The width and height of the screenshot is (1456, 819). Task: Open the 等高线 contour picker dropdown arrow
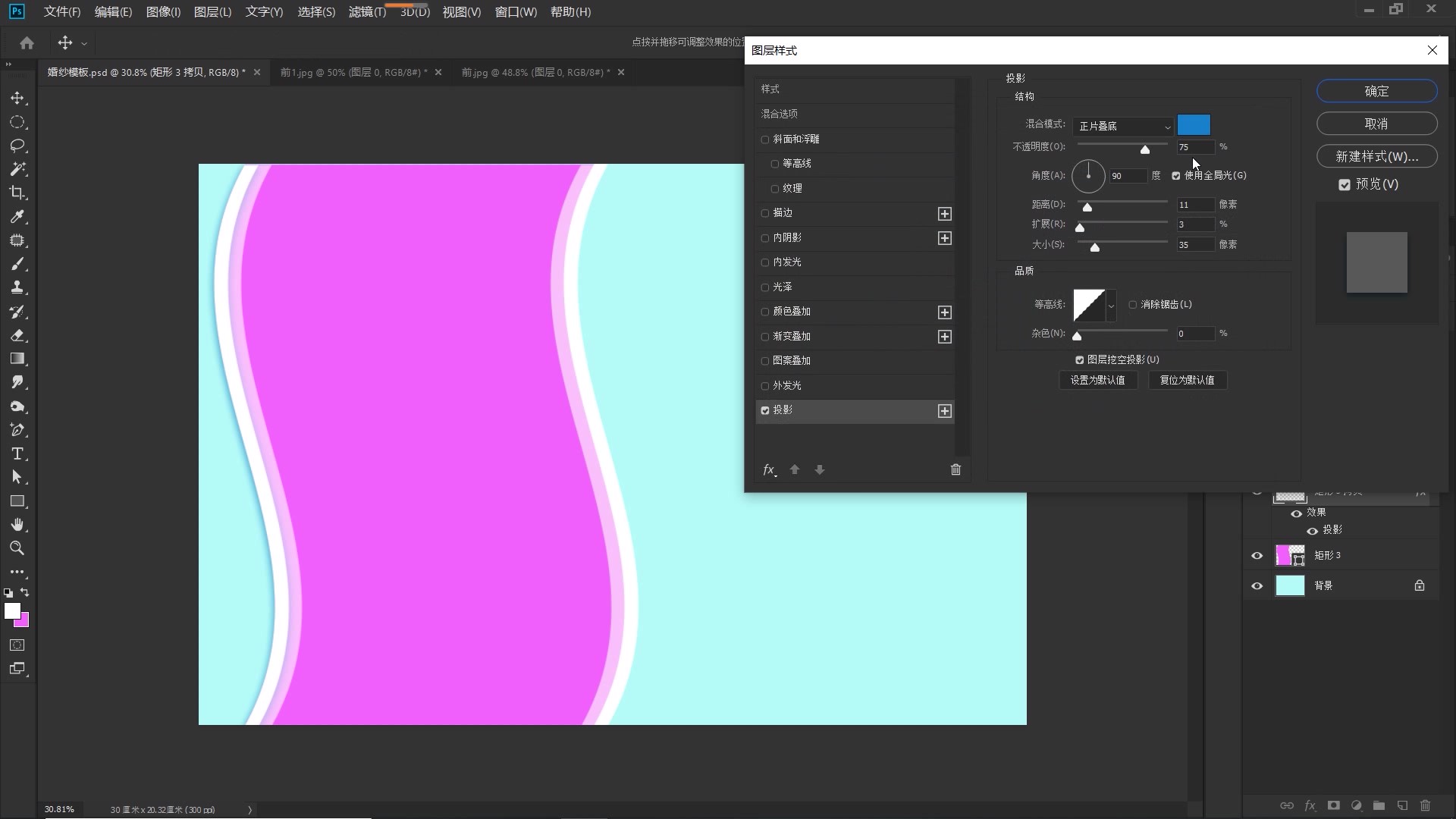click(x=1111, y=306)
